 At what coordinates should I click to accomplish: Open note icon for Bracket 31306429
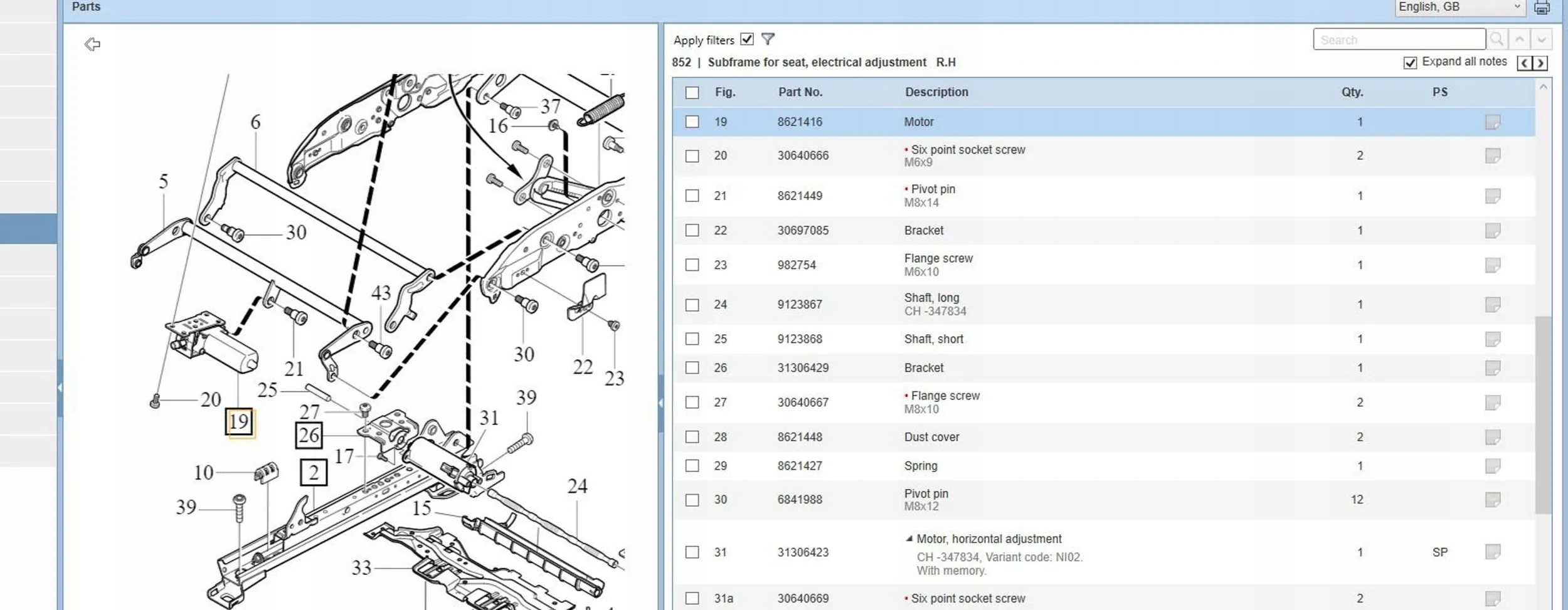click(1492, 367)
